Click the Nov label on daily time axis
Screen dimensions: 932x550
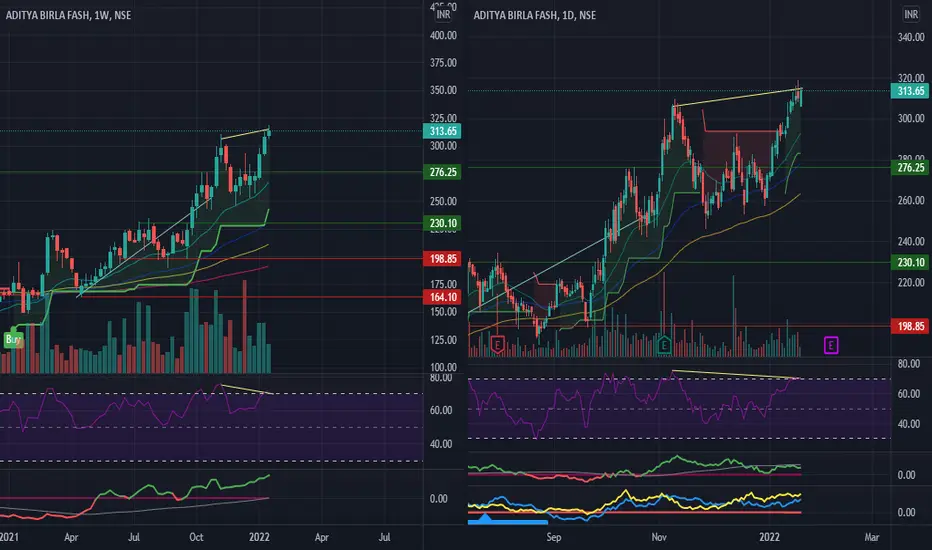click(x=659, y=537)
